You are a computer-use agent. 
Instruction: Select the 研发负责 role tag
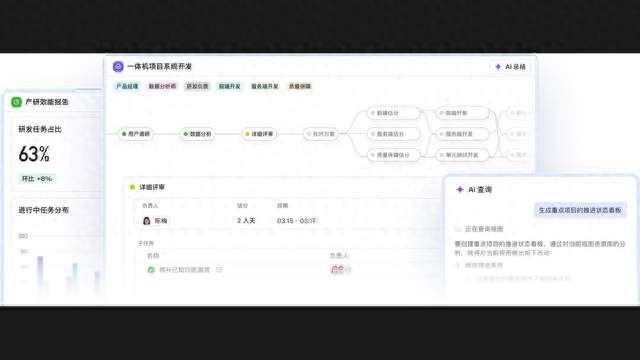pyautogui.click(x=197, y=86)
